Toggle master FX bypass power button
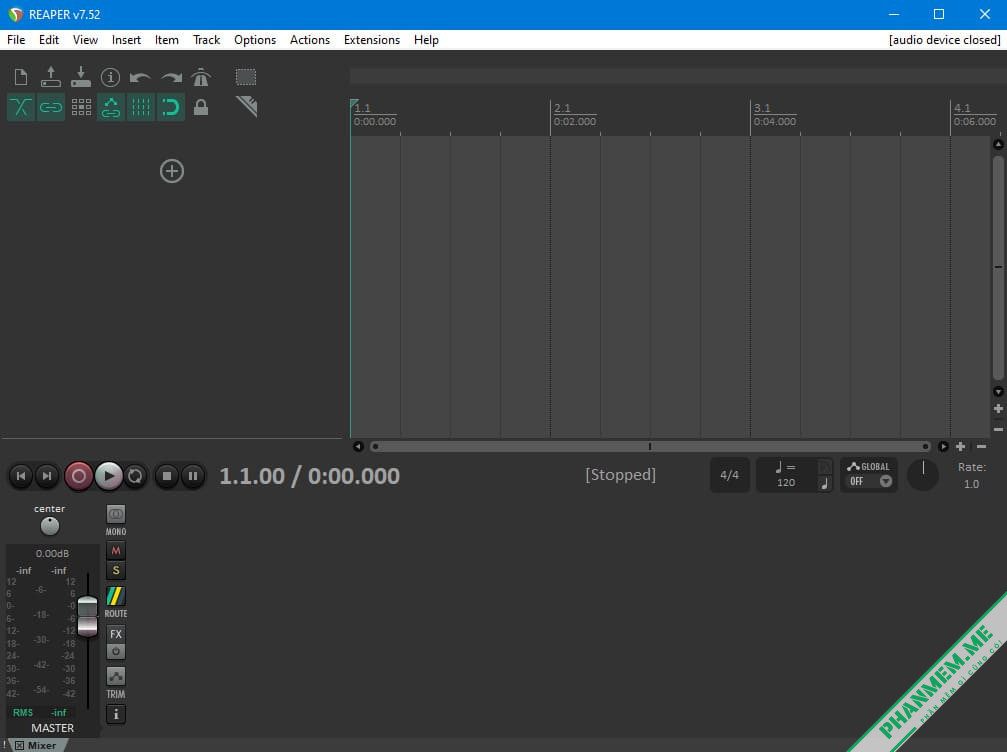This screenshot has width=1007, height=752. click(116, 651)
